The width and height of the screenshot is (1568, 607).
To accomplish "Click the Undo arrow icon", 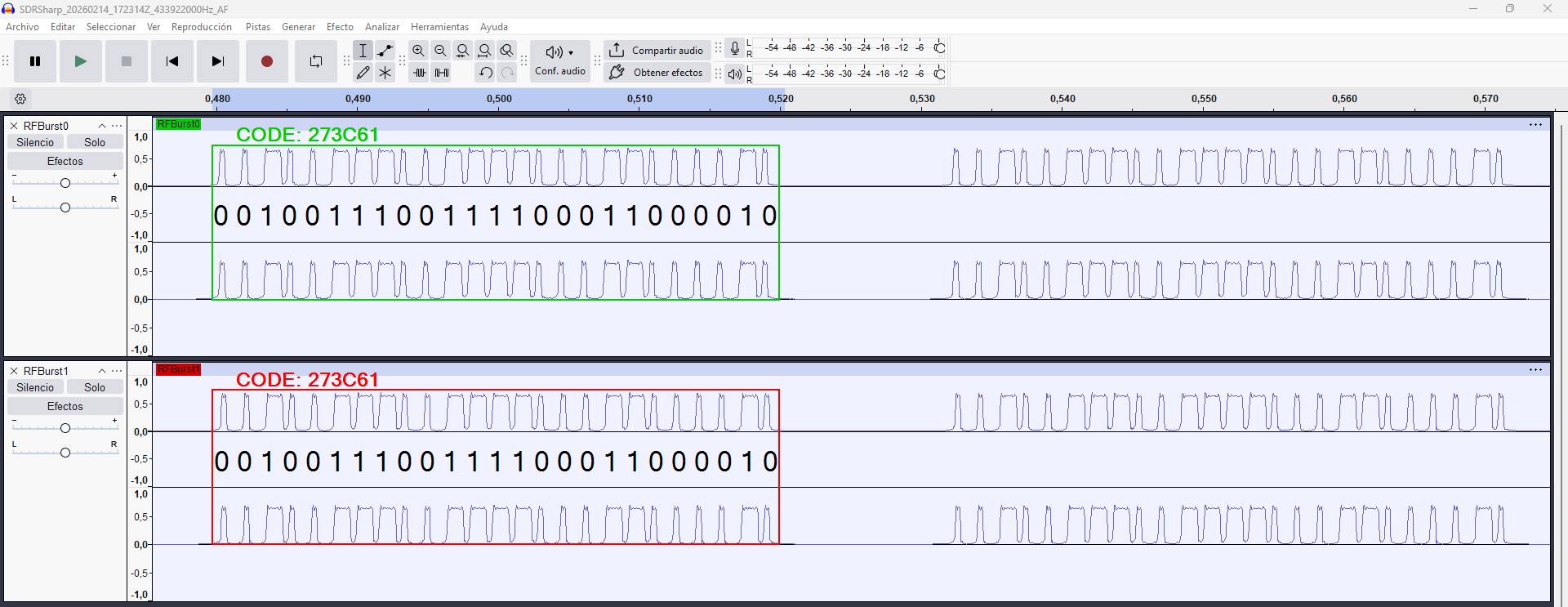I will (x=486, y=73).
